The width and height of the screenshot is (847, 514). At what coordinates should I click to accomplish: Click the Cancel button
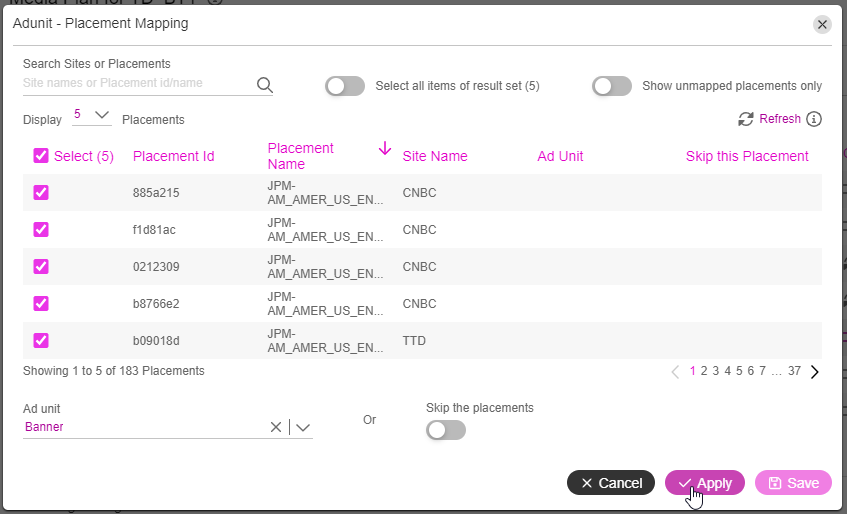611,483
